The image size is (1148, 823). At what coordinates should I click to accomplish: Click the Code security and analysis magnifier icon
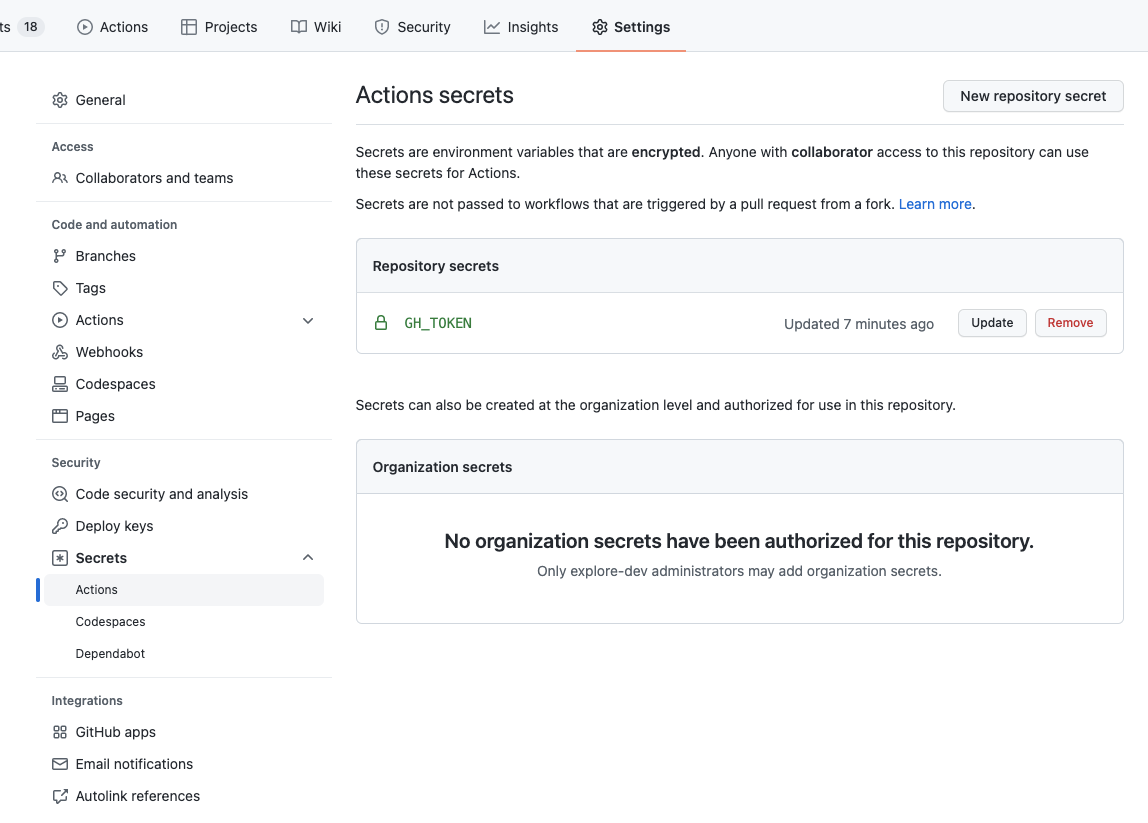click(x=60, y=494)
